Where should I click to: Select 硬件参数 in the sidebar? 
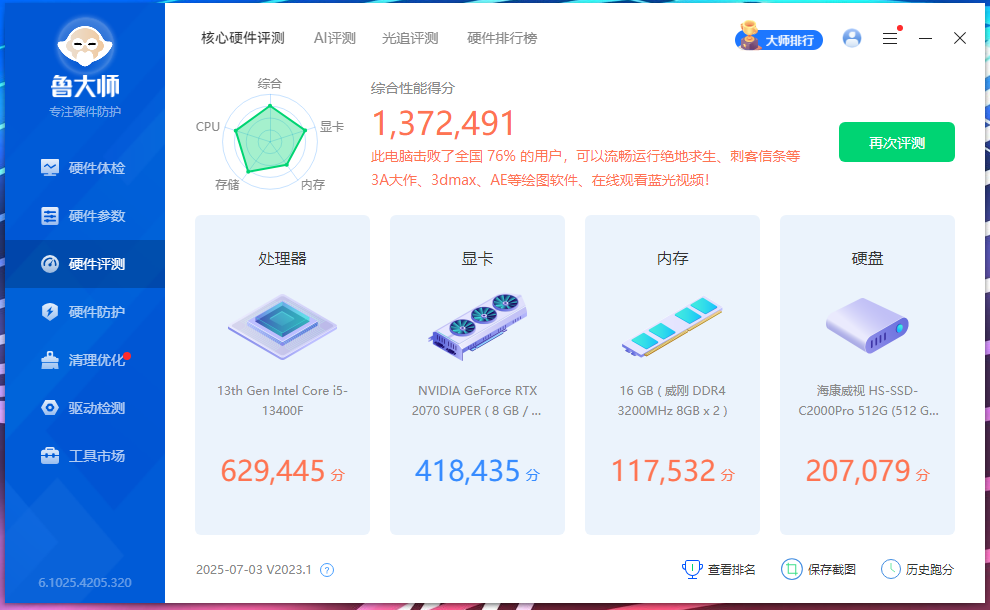85,216
